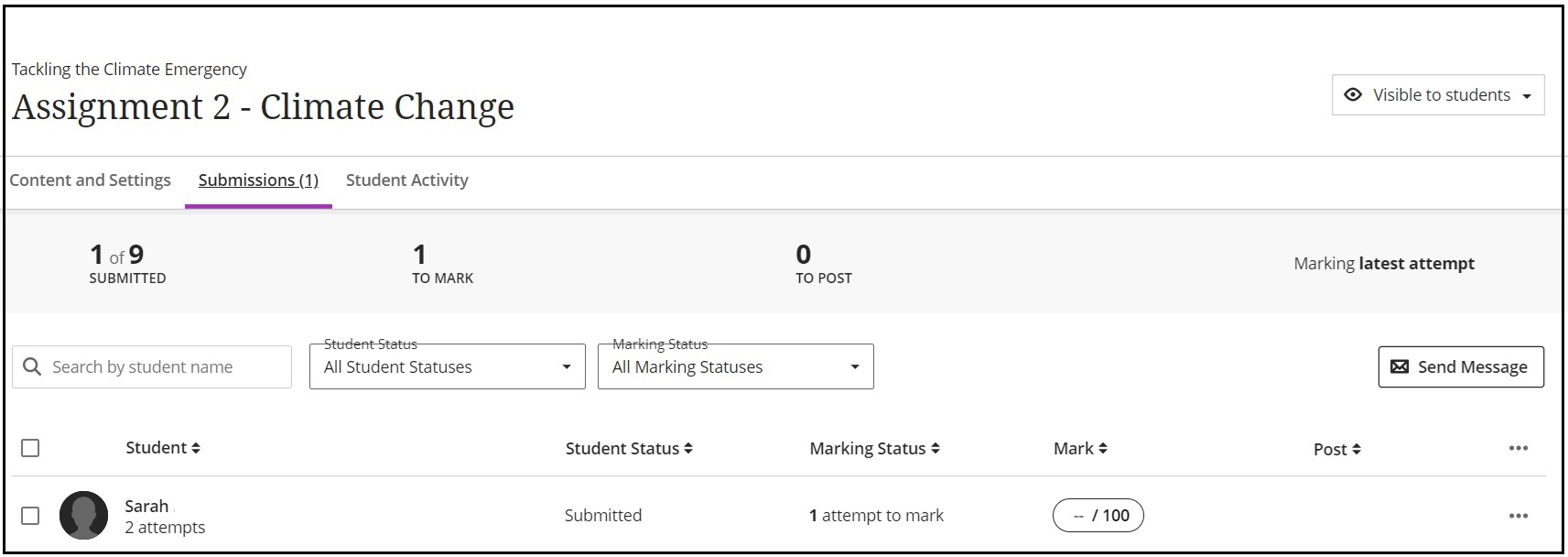Sort submissions by Mark column

[x=1104, y=448]
